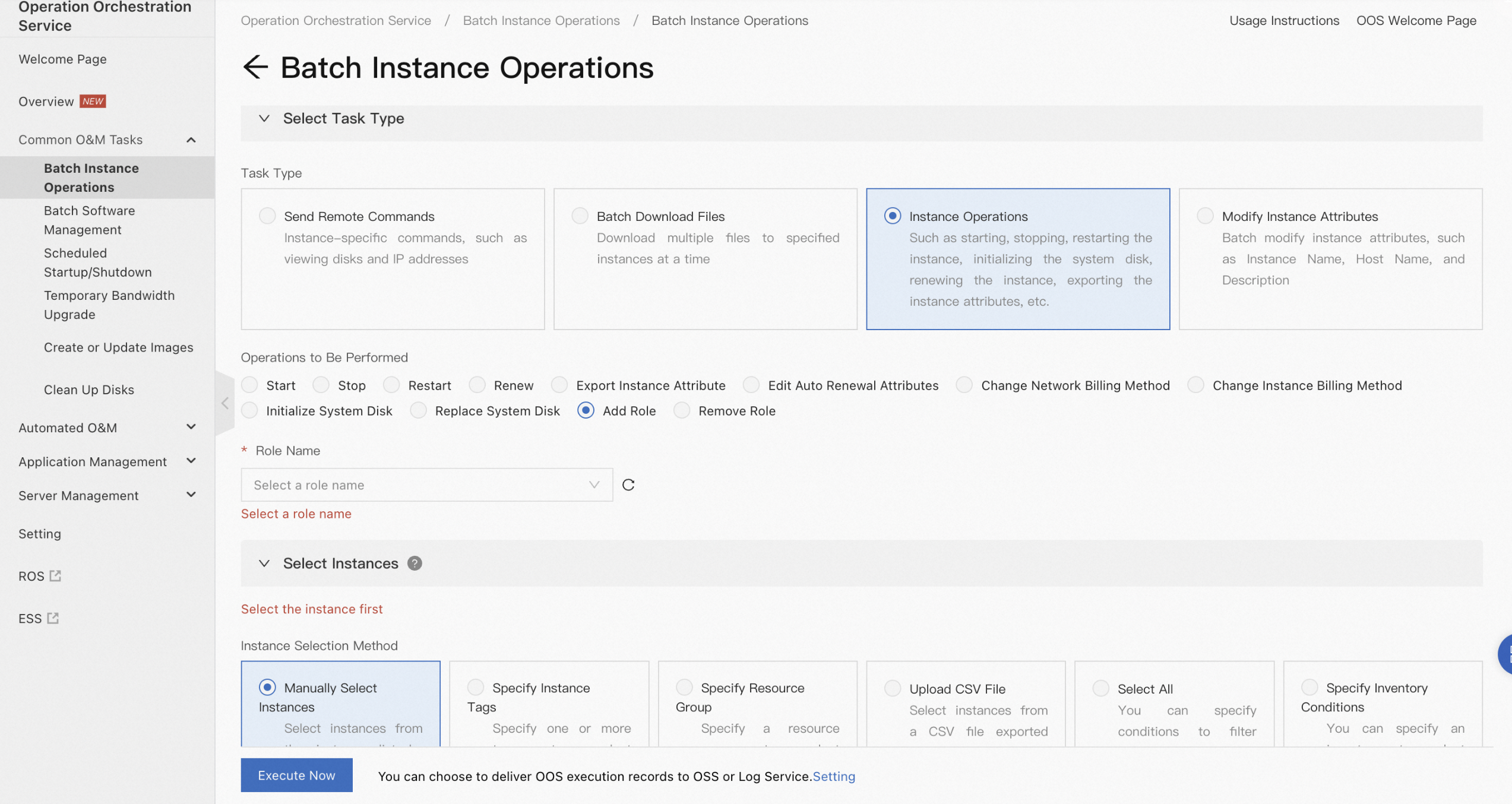This screenshot has height=804, width=1512.
Task: Choose Change Instance Billing Method
Action: tap(1195, 385)
